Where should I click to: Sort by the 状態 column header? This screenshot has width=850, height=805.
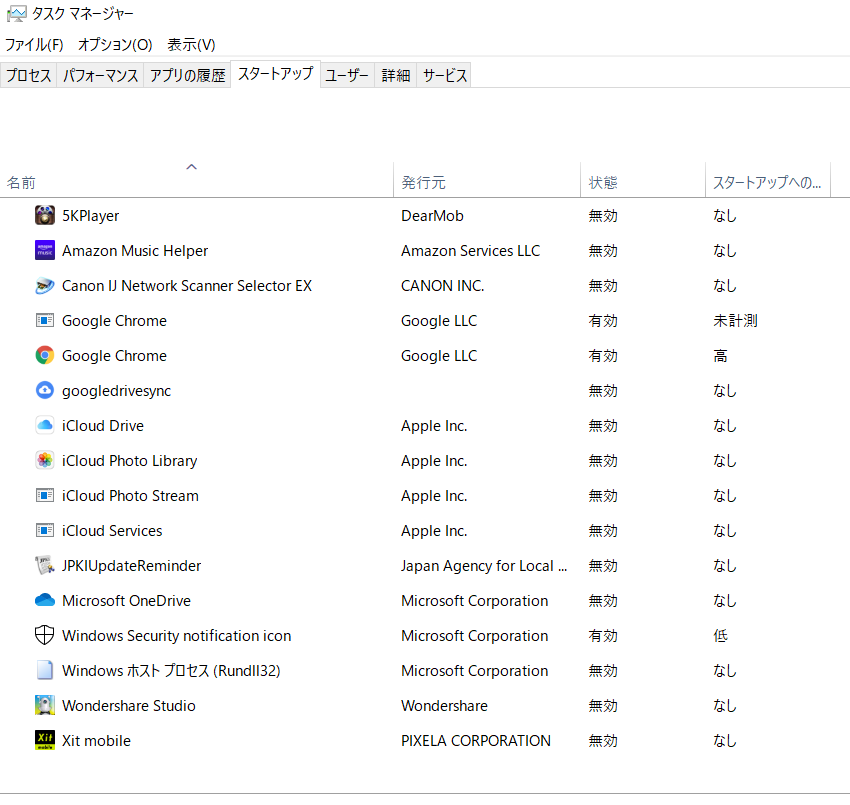coord(643,180)
